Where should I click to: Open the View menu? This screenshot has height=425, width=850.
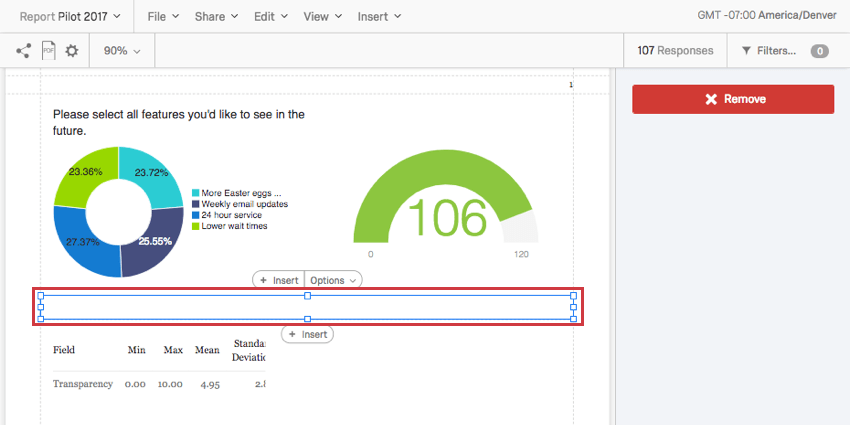[322, 17]
